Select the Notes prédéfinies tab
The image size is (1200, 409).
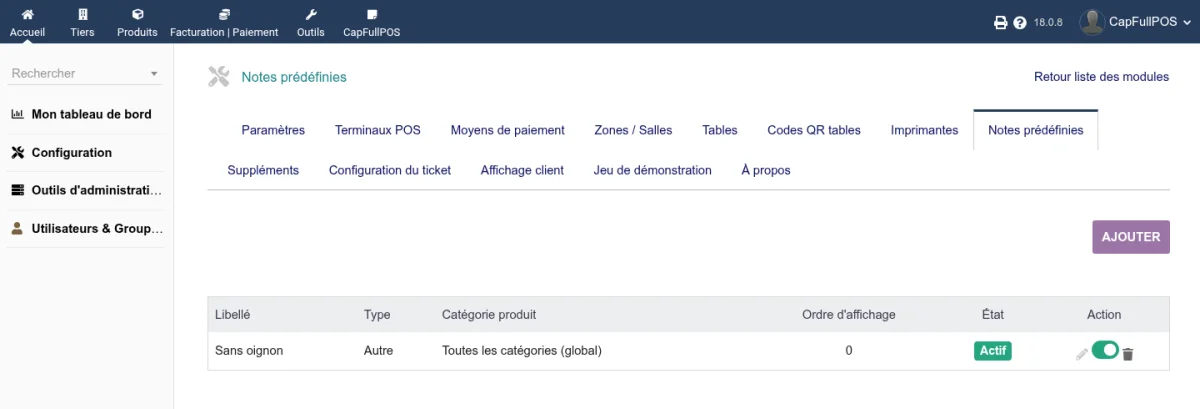[x=1035, y=130]
